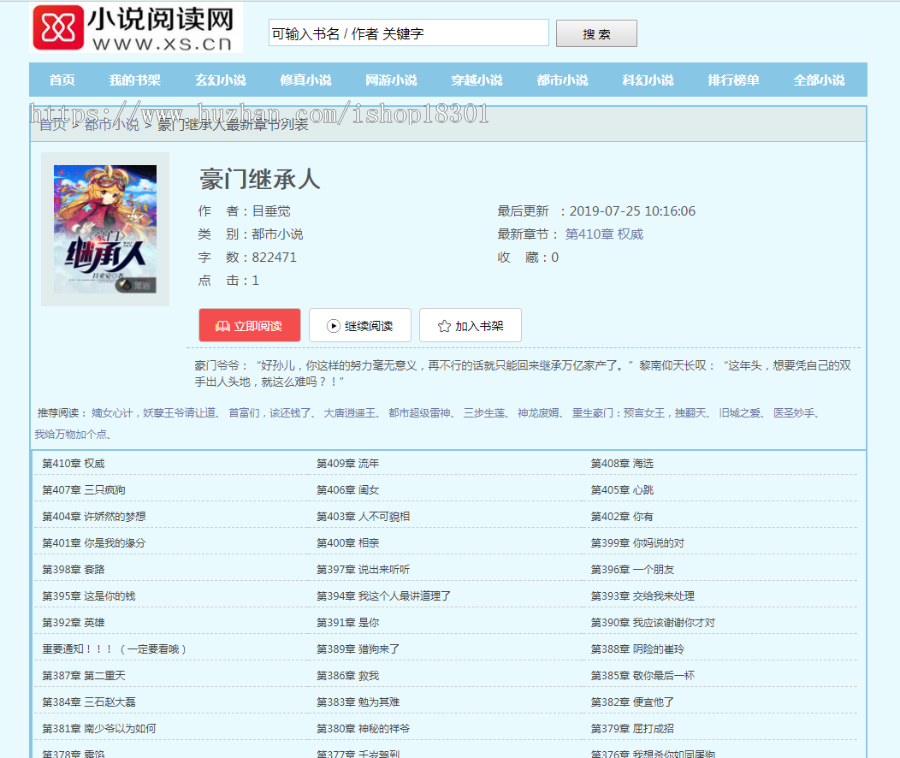Select 全部小说 from the navigation bar
The image size is (900, 758).
click(819, 80)
